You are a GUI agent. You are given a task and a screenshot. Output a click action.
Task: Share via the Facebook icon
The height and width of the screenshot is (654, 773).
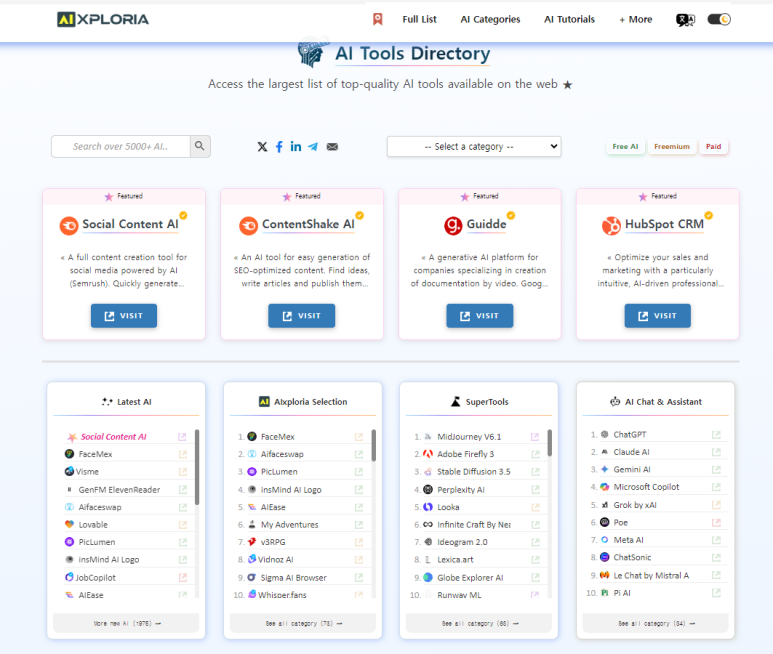click(279, 146)
